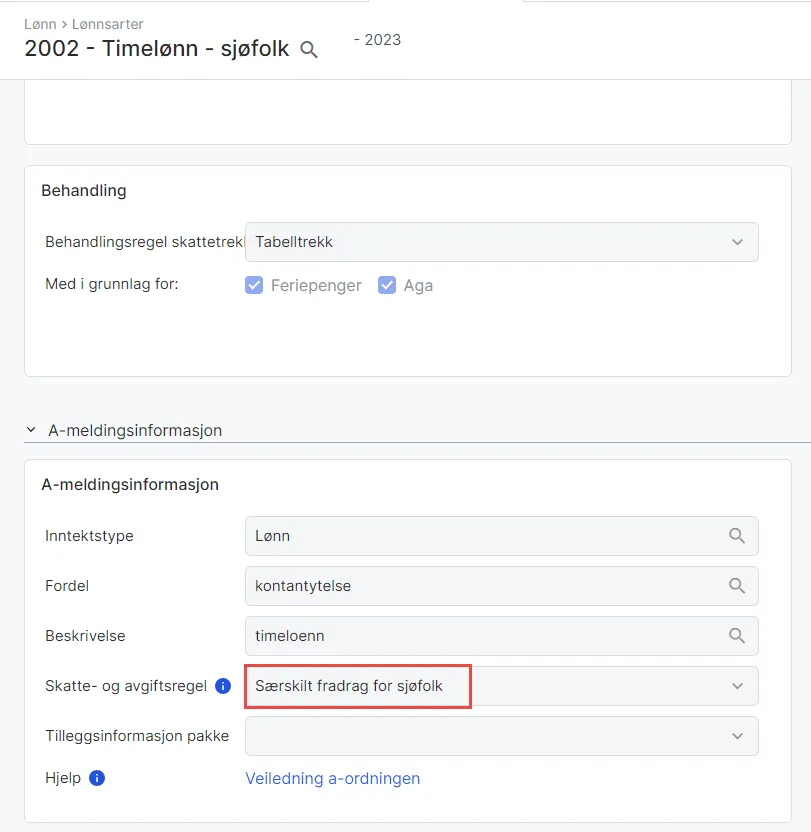Click the Tilleggsinformasjon pakke empty field
This screenshot has height=832, width=811.
click(450, 736)
